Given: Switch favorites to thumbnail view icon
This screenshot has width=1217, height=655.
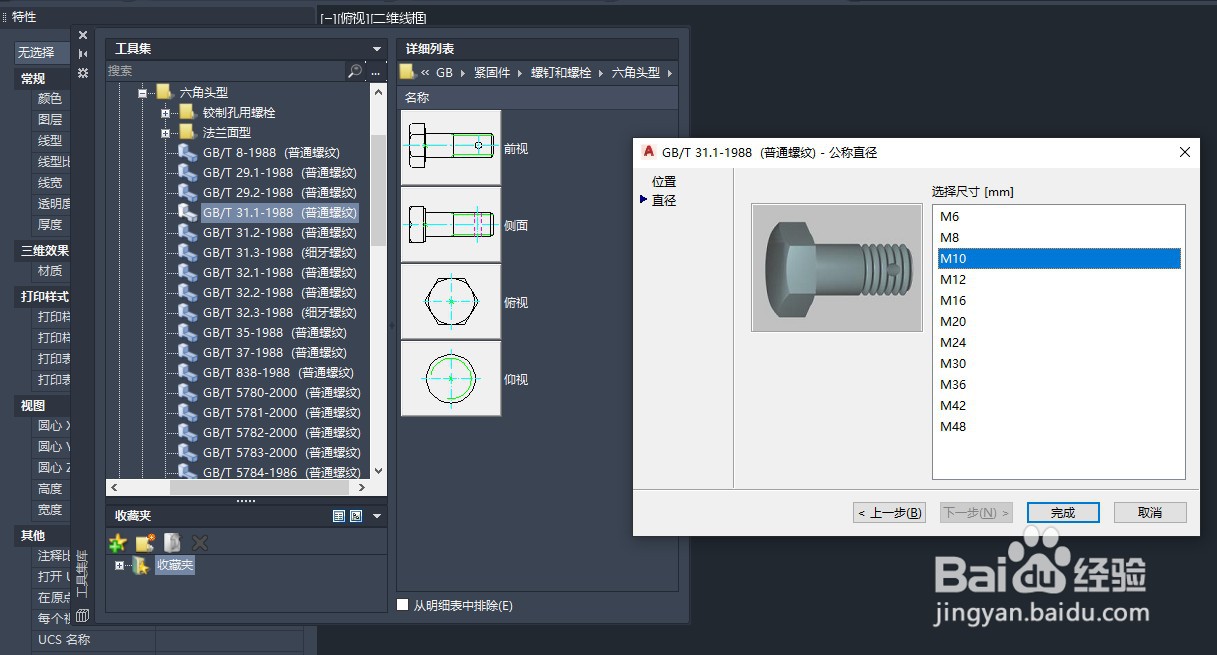Looking at the screenshot, I should 356,516.
